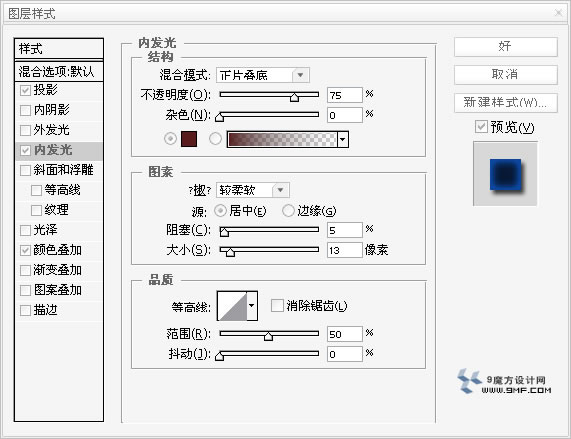Open the gradient picker dropdown arrow
Viewport: 571px width, 439px height.
click(x=343, y=139)
